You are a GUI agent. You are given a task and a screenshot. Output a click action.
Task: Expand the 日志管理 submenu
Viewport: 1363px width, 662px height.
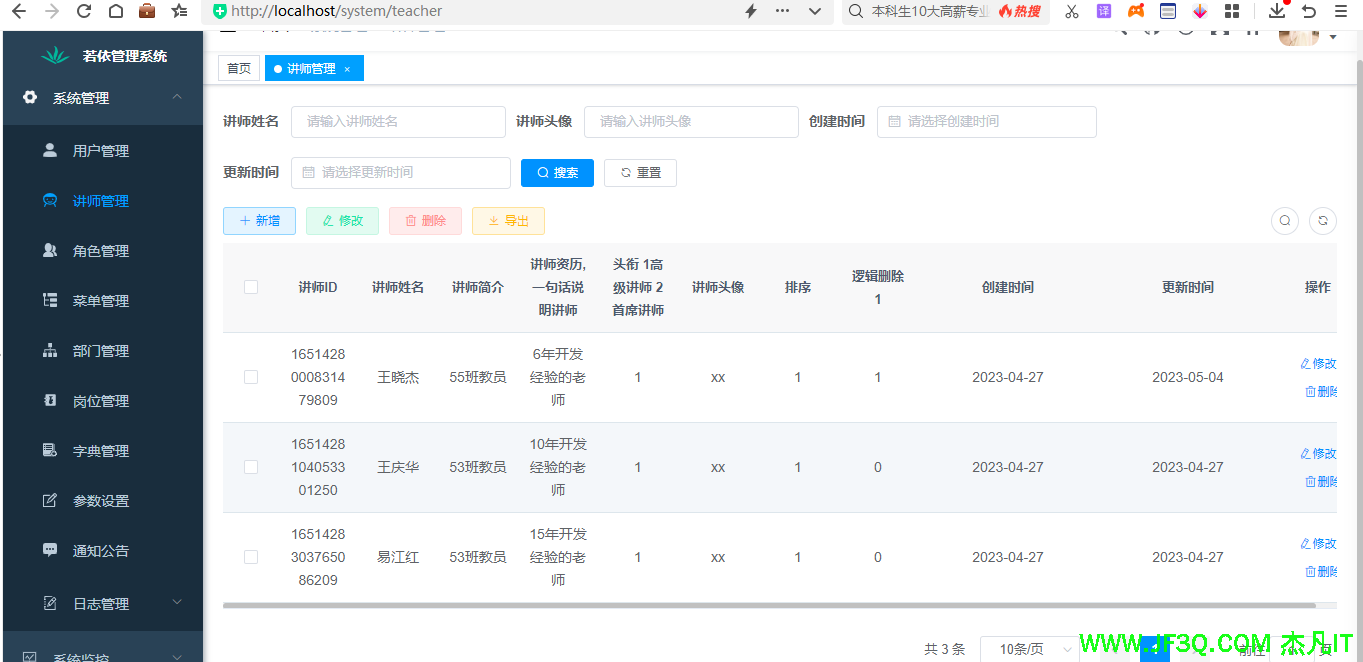click(101, 604)
